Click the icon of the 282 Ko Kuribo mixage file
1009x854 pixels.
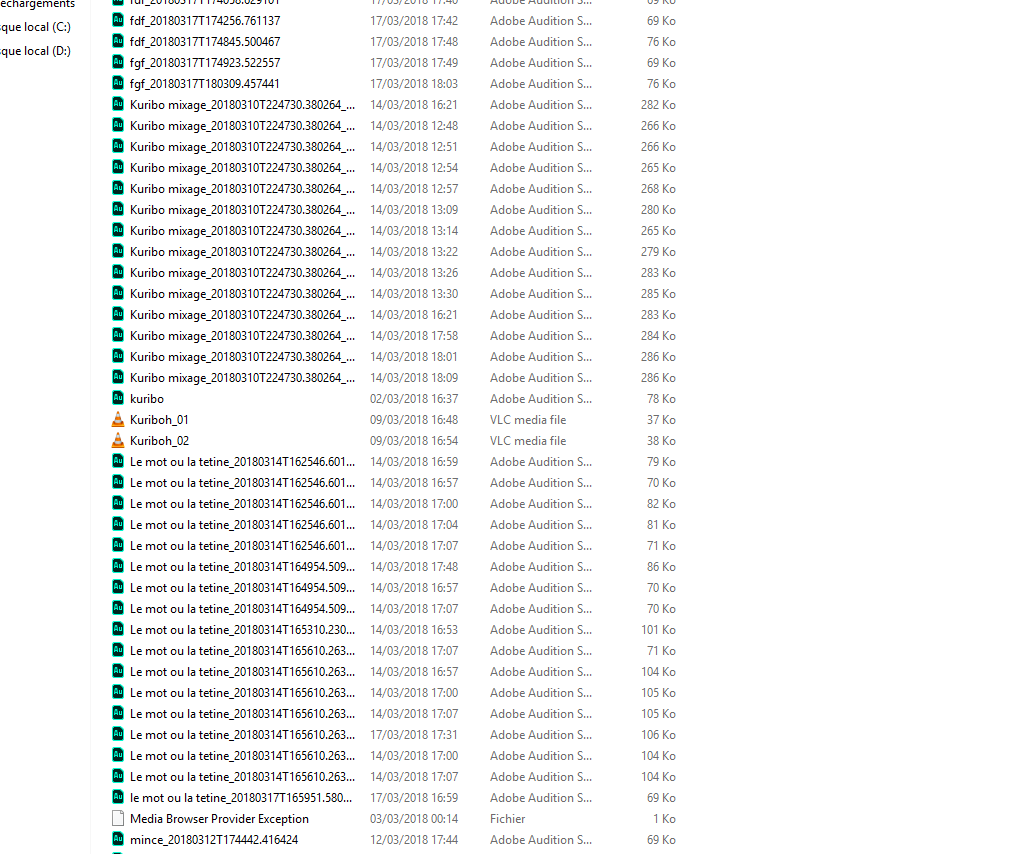pos(118,104)
